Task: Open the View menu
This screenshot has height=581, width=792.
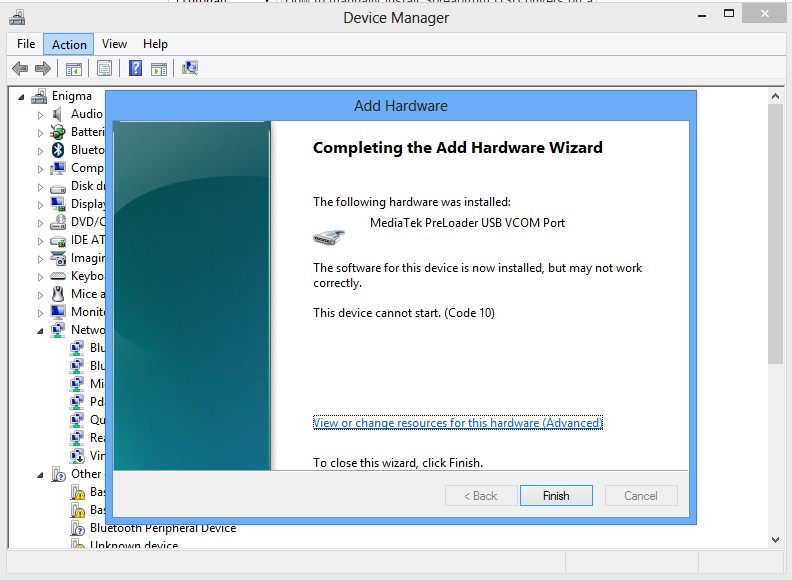Action: (x=114, y=44)
